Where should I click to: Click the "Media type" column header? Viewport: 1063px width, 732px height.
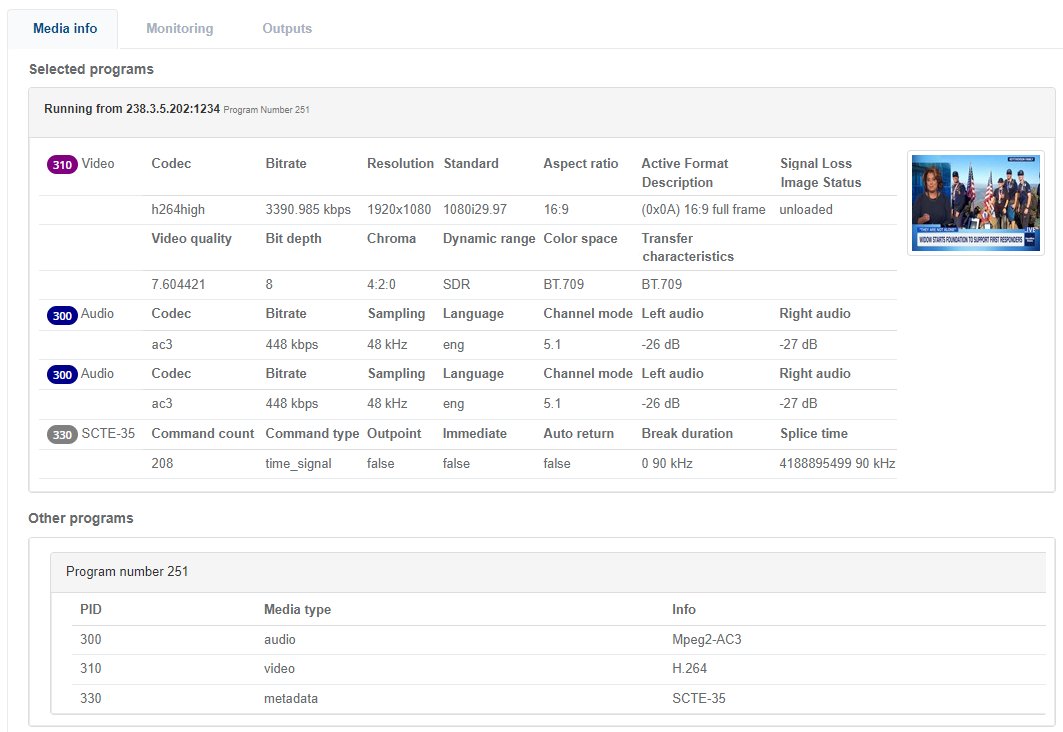tap(297, 610)
